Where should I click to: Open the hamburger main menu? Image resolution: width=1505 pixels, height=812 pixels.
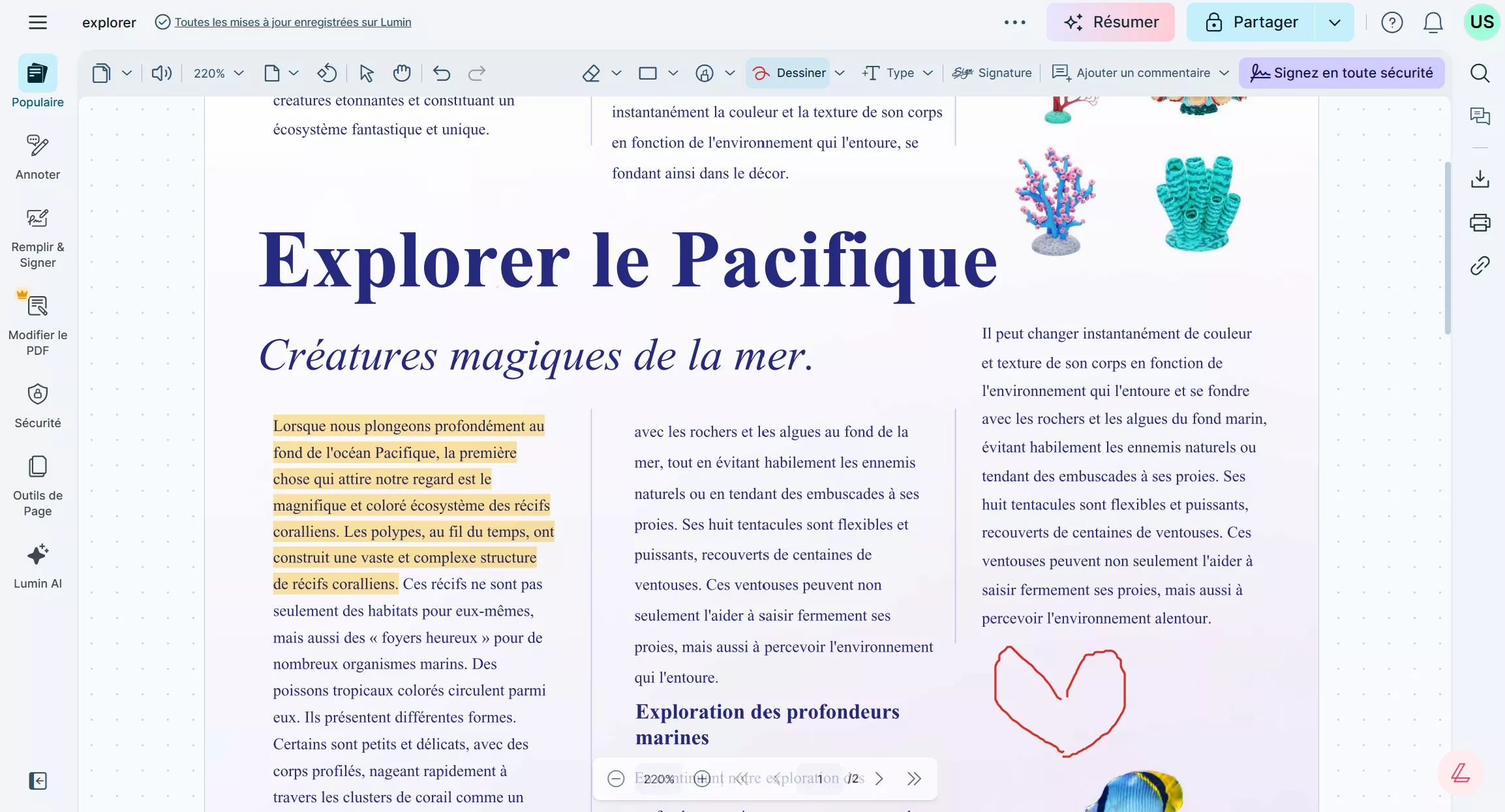38,22
